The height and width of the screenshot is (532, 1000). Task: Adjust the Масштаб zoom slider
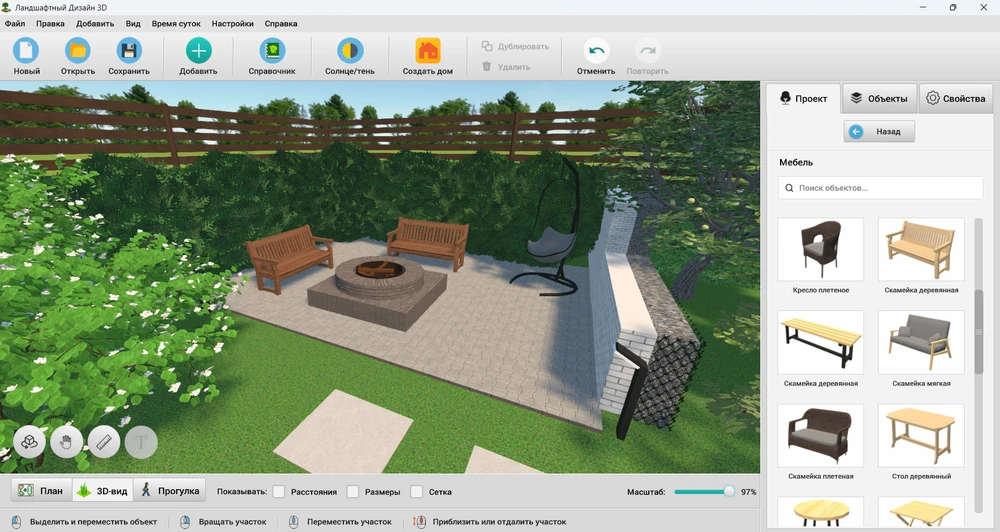728,492
